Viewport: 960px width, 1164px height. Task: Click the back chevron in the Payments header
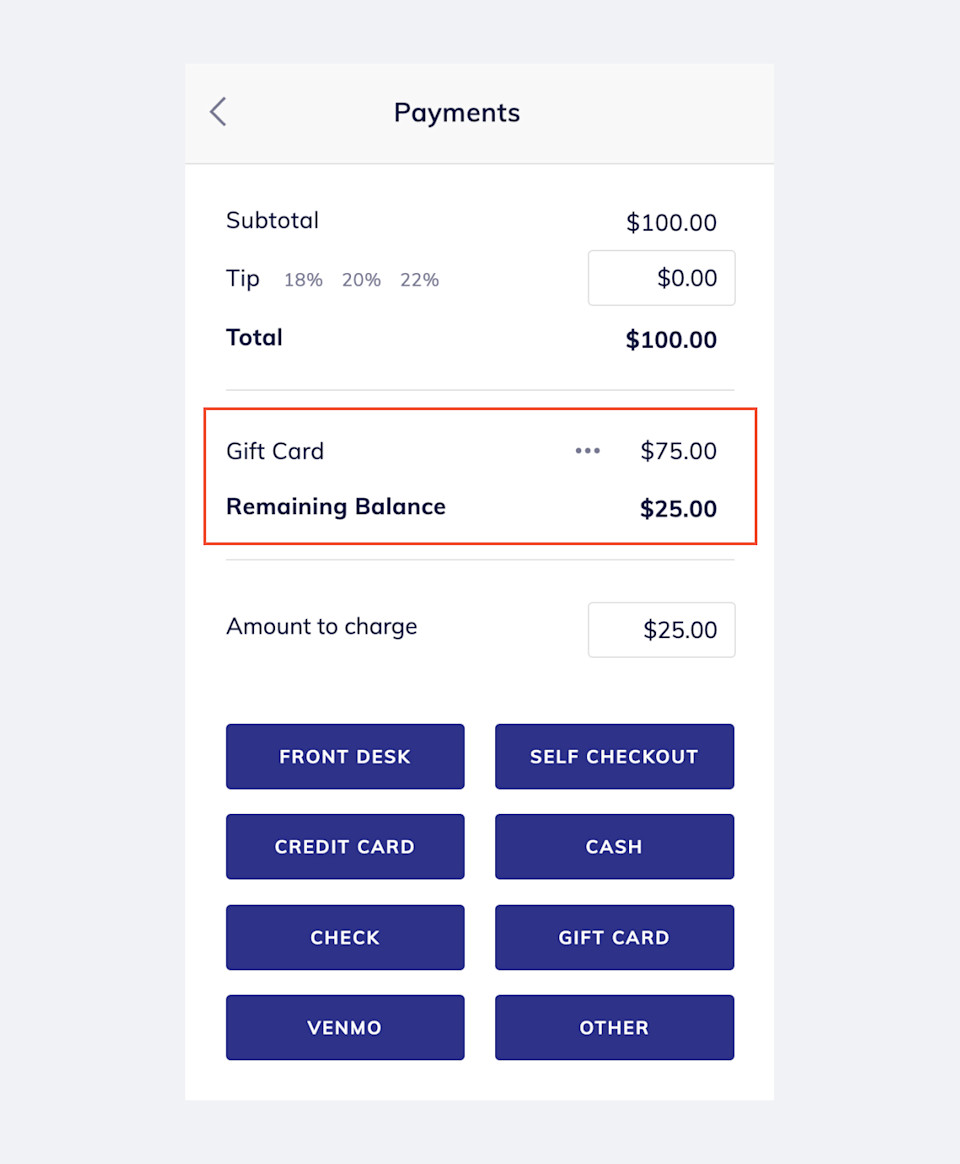click(218, 112)
